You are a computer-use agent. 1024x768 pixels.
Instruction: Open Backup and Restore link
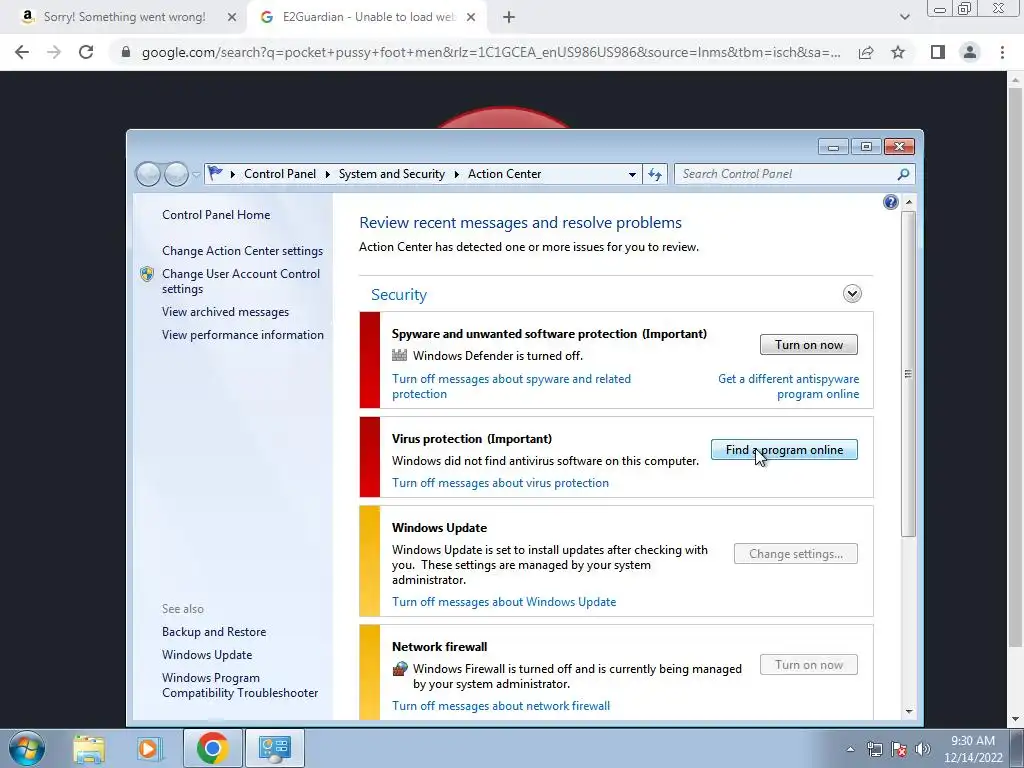(214, 632)
